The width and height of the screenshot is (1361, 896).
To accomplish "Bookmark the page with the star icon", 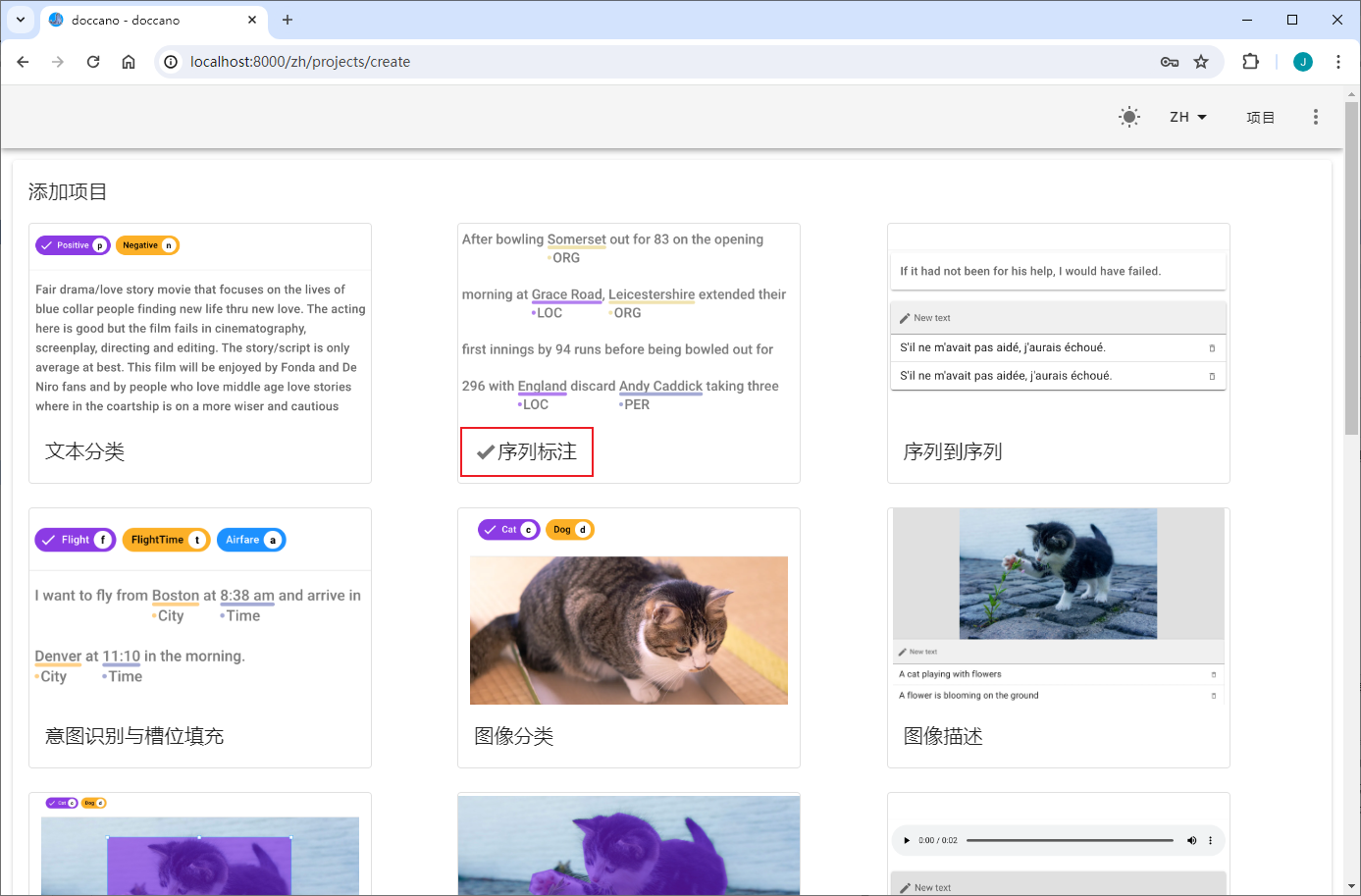I will click(1201, 62).
